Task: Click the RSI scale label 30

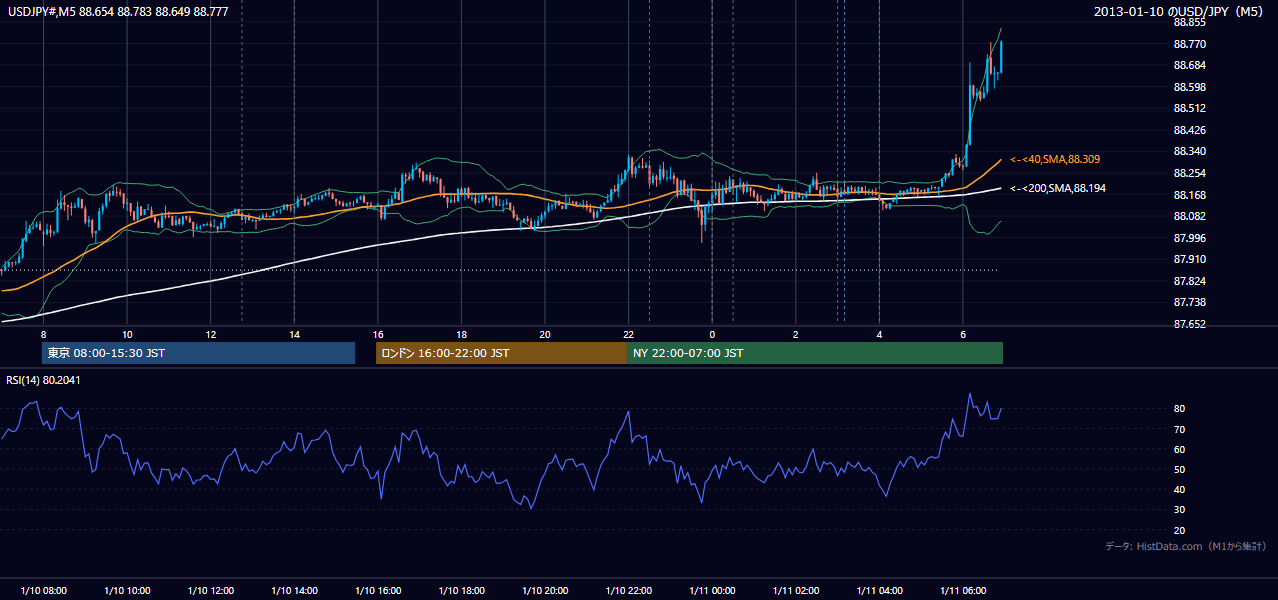Action: point(1180,510)
